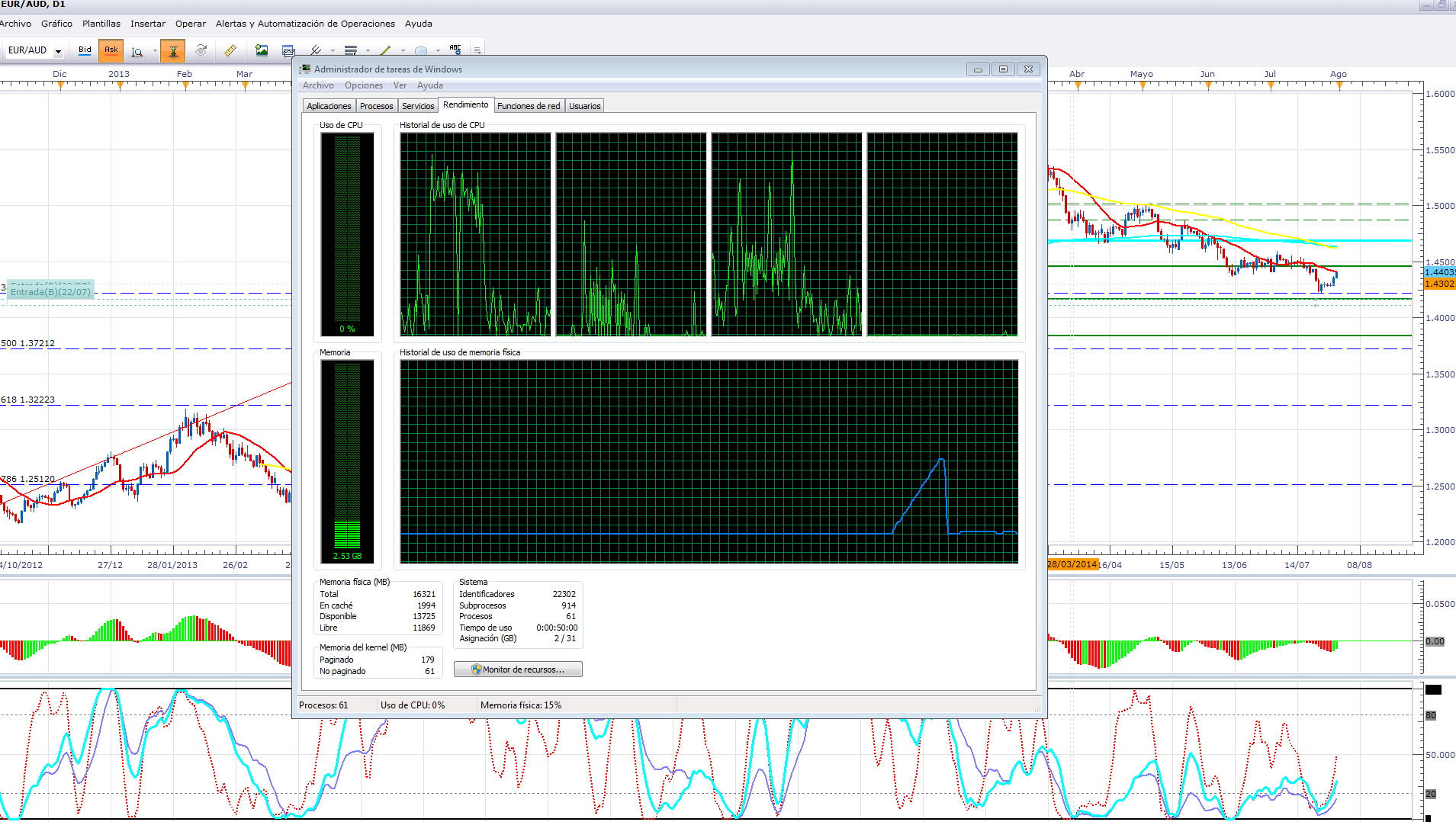The image size is (1456, 822).
Task: Expand the Fibonacci levels dropdown arrow
Action: [x=368, y=51]
